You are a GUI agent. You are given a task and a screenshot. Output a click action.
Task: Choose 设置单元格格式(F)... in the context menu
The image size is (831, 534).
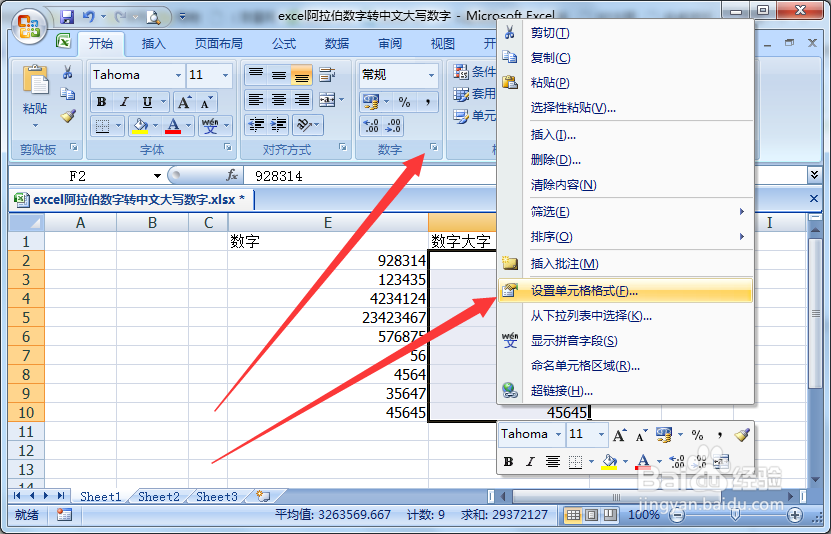(x=625, y=291)
